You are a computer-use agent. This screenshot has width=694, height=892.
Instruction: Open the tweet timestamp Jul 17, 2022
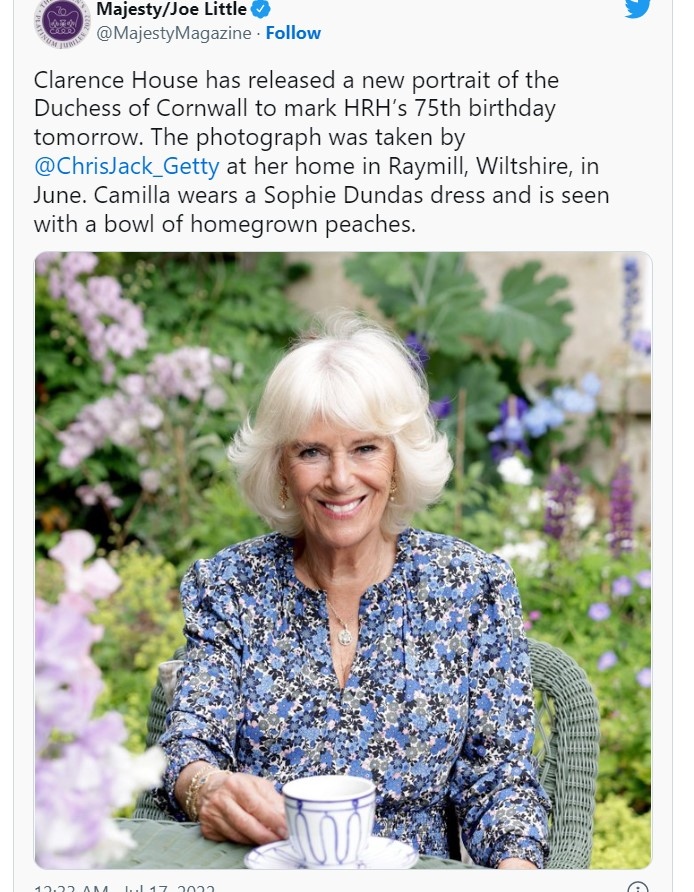coord(125,888)
